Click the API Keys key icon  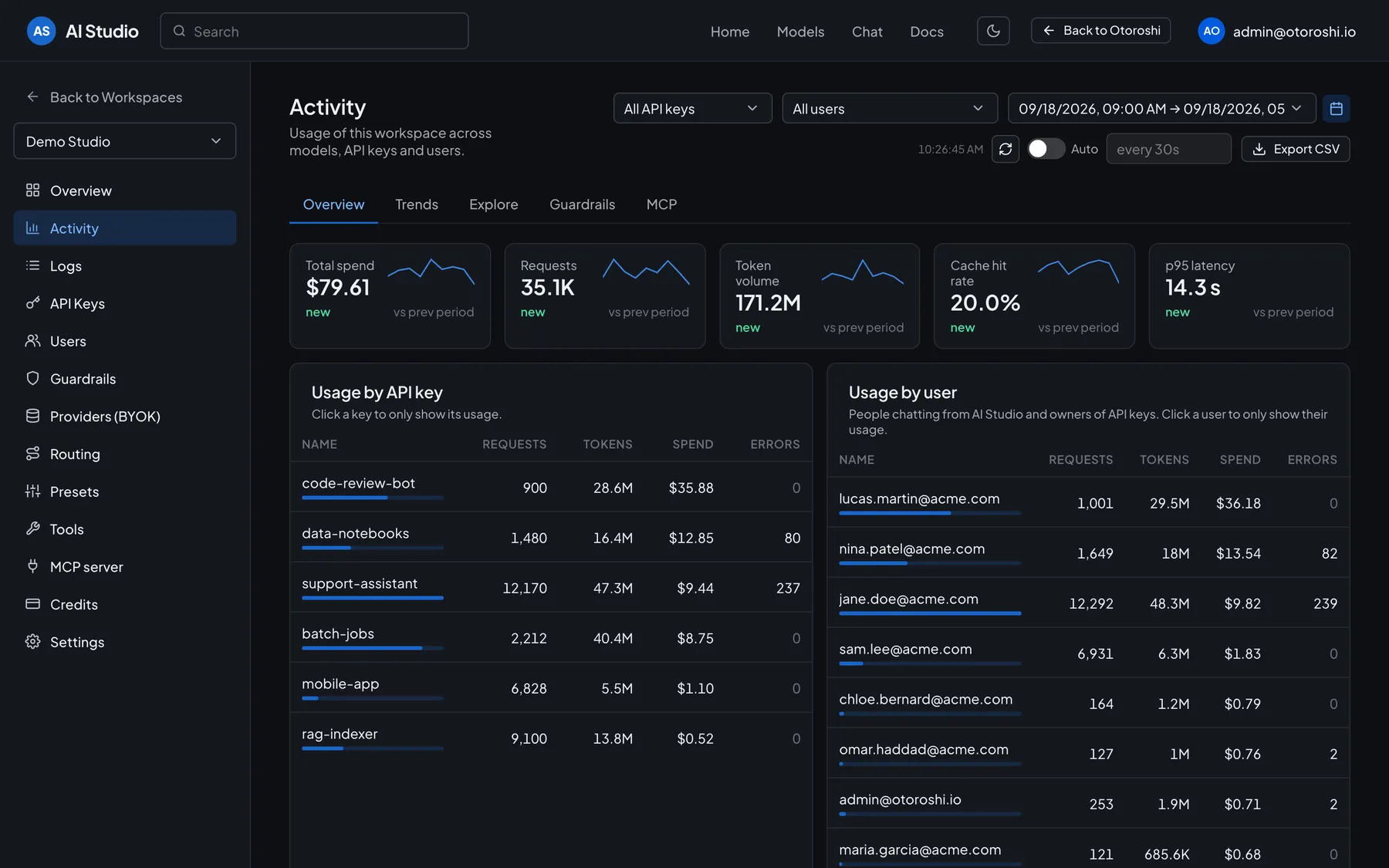click(x=32, y=303)
